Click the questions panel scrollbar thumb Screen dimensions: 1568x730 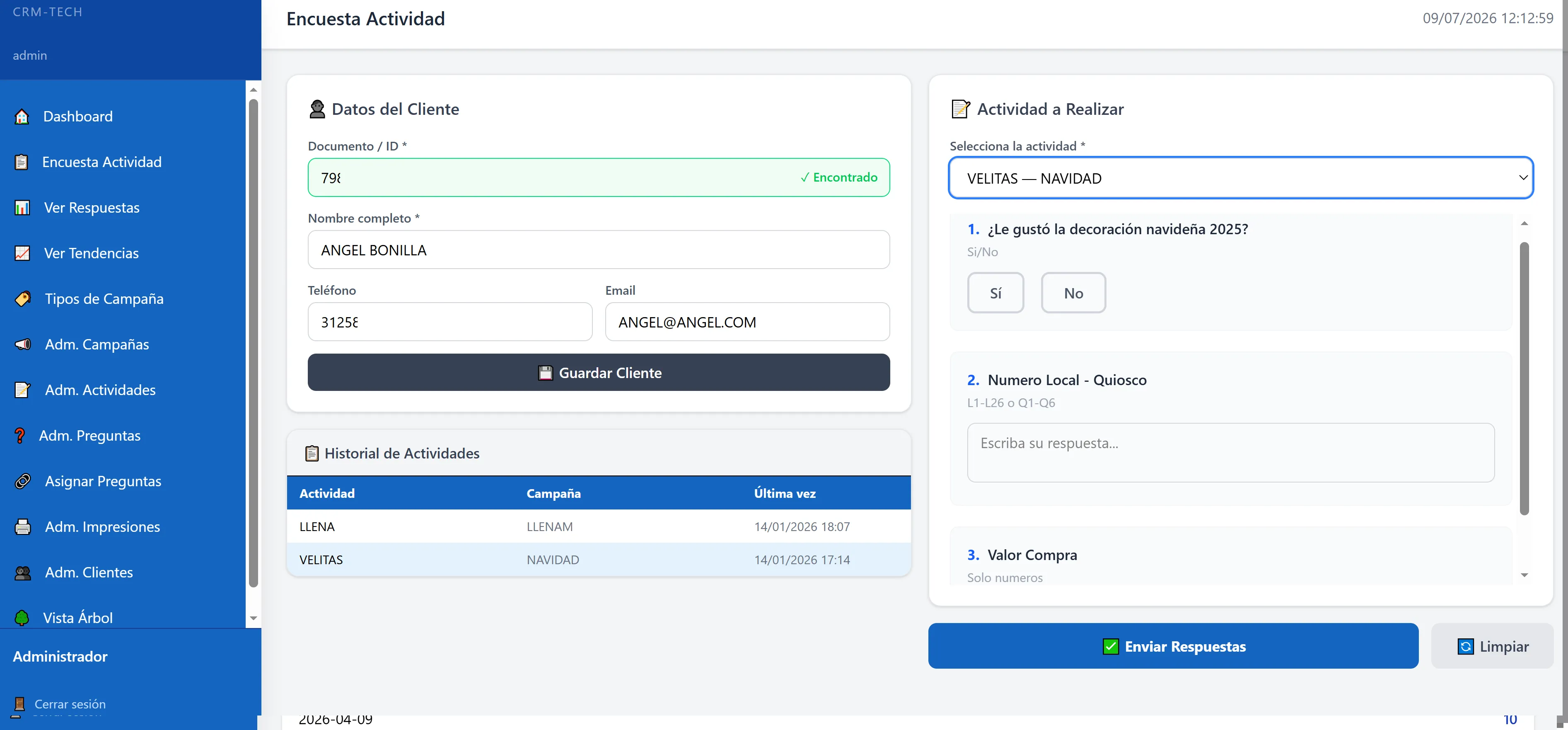[x=1524, y=379]
